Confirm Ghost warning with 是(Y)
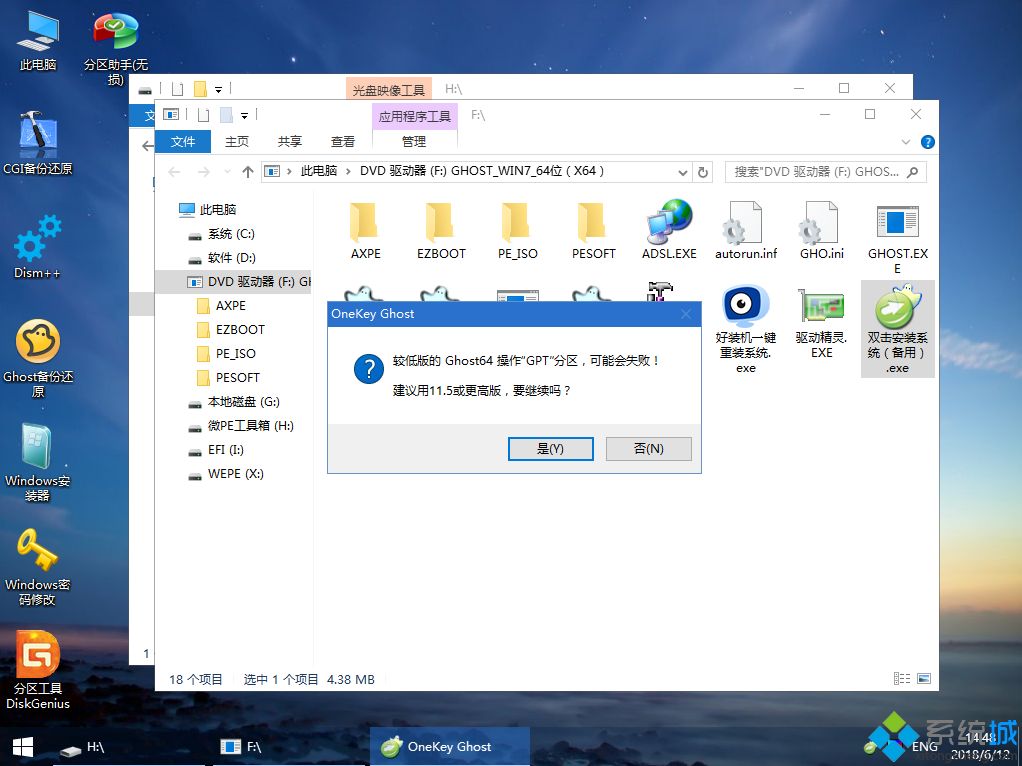Screen dimensions: 1022x766 [550, 448]
